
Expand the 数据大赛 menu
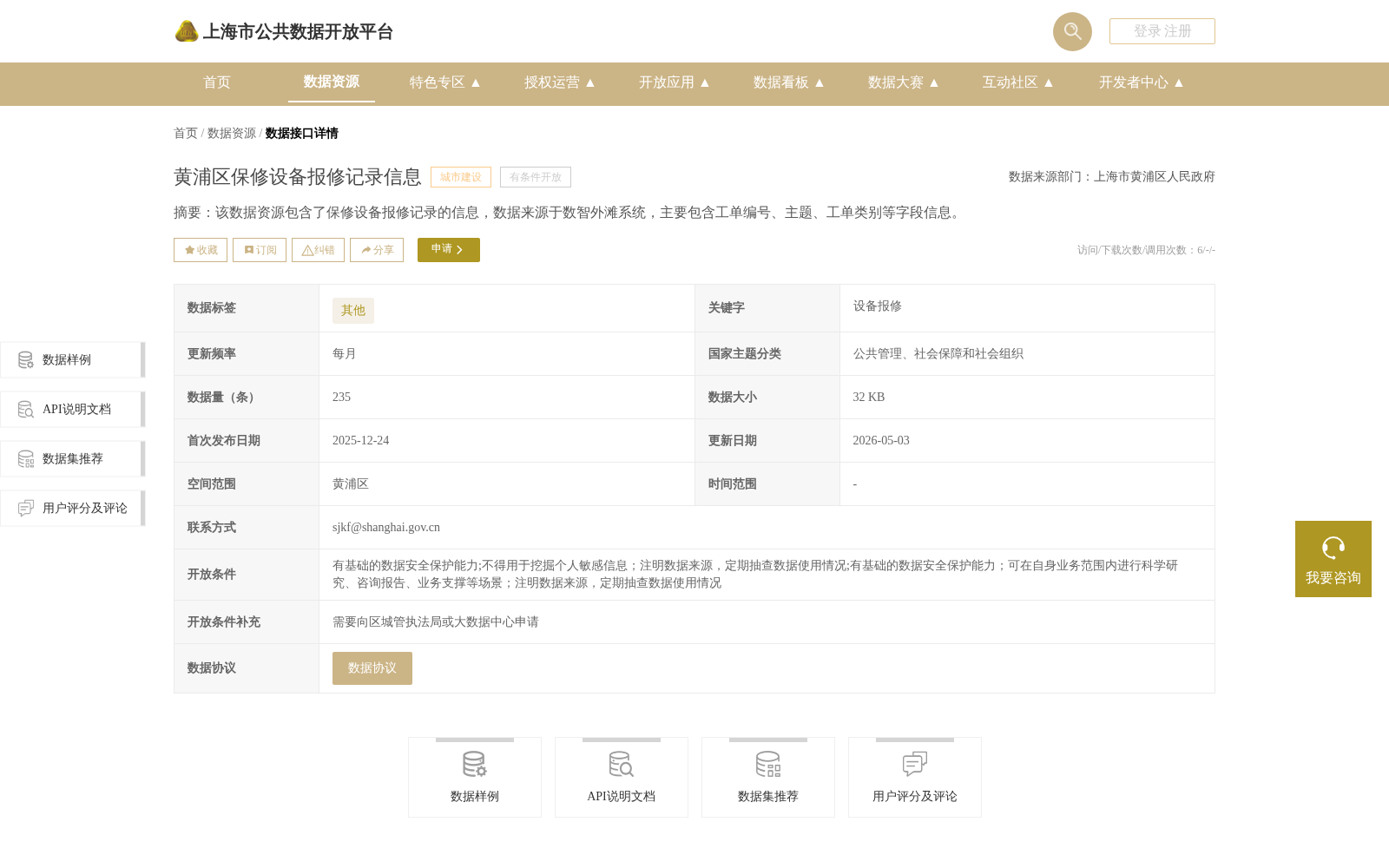tap(904, 82)
